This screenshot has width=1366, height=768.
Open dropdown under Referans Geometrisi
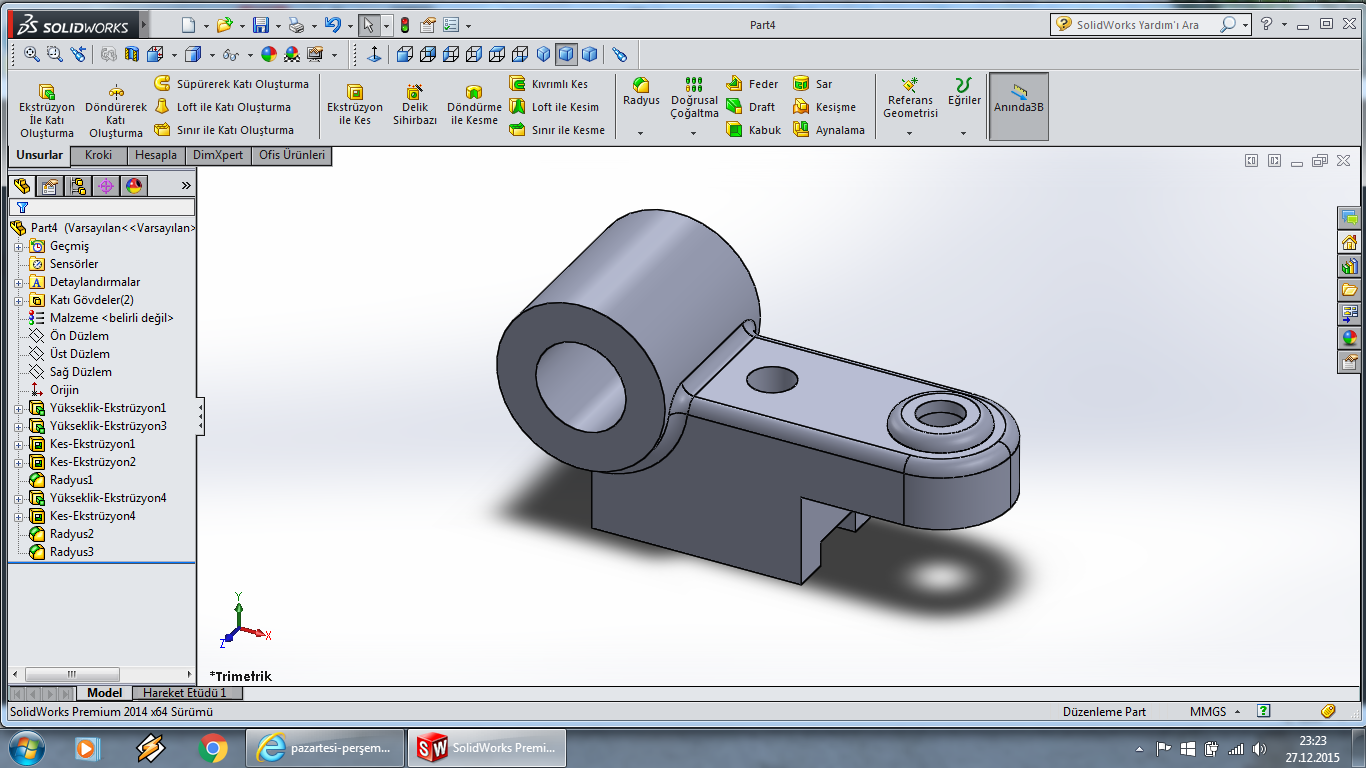point(910,132)
